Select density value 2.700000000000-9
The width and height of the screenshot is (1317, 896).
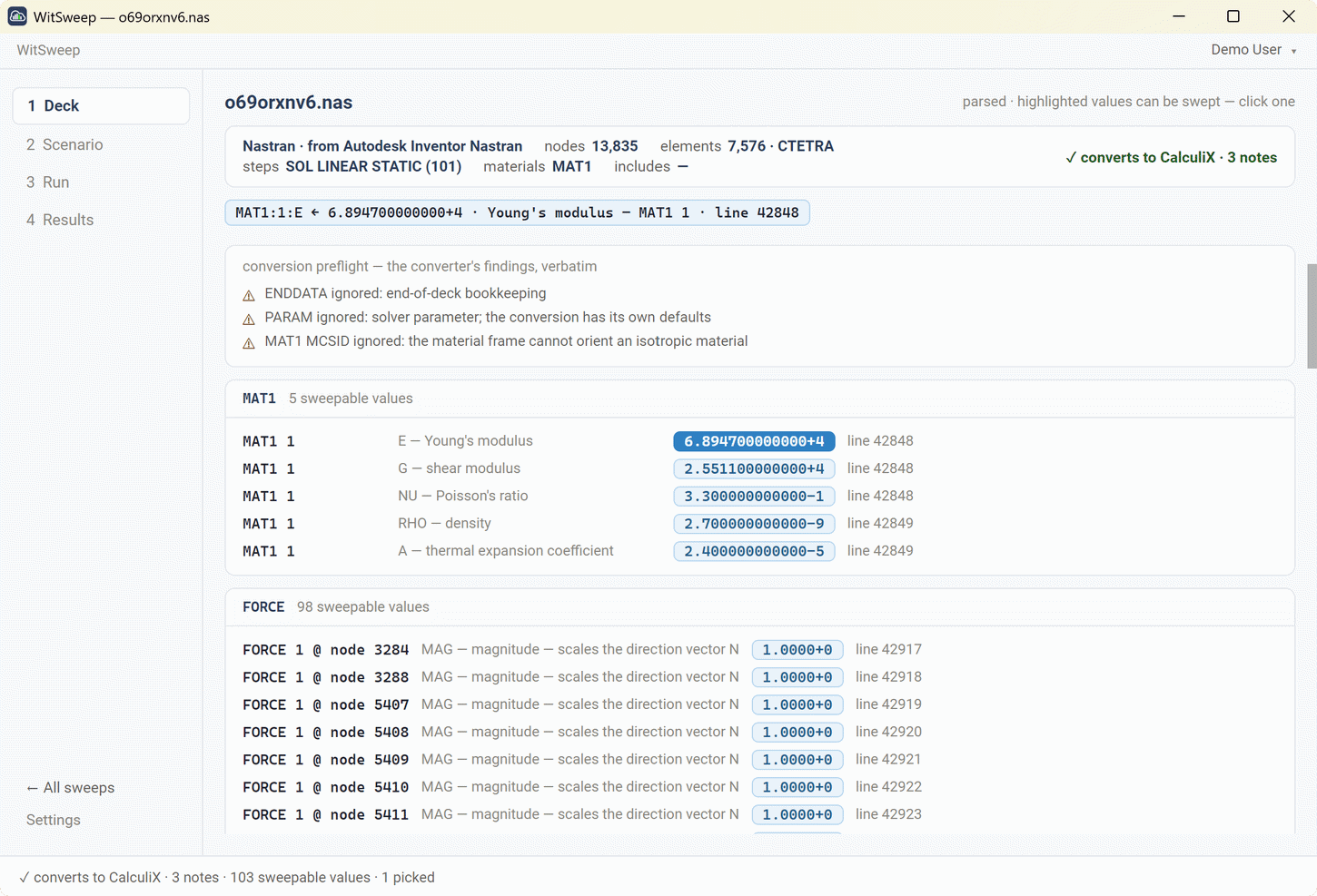[754, 524]
